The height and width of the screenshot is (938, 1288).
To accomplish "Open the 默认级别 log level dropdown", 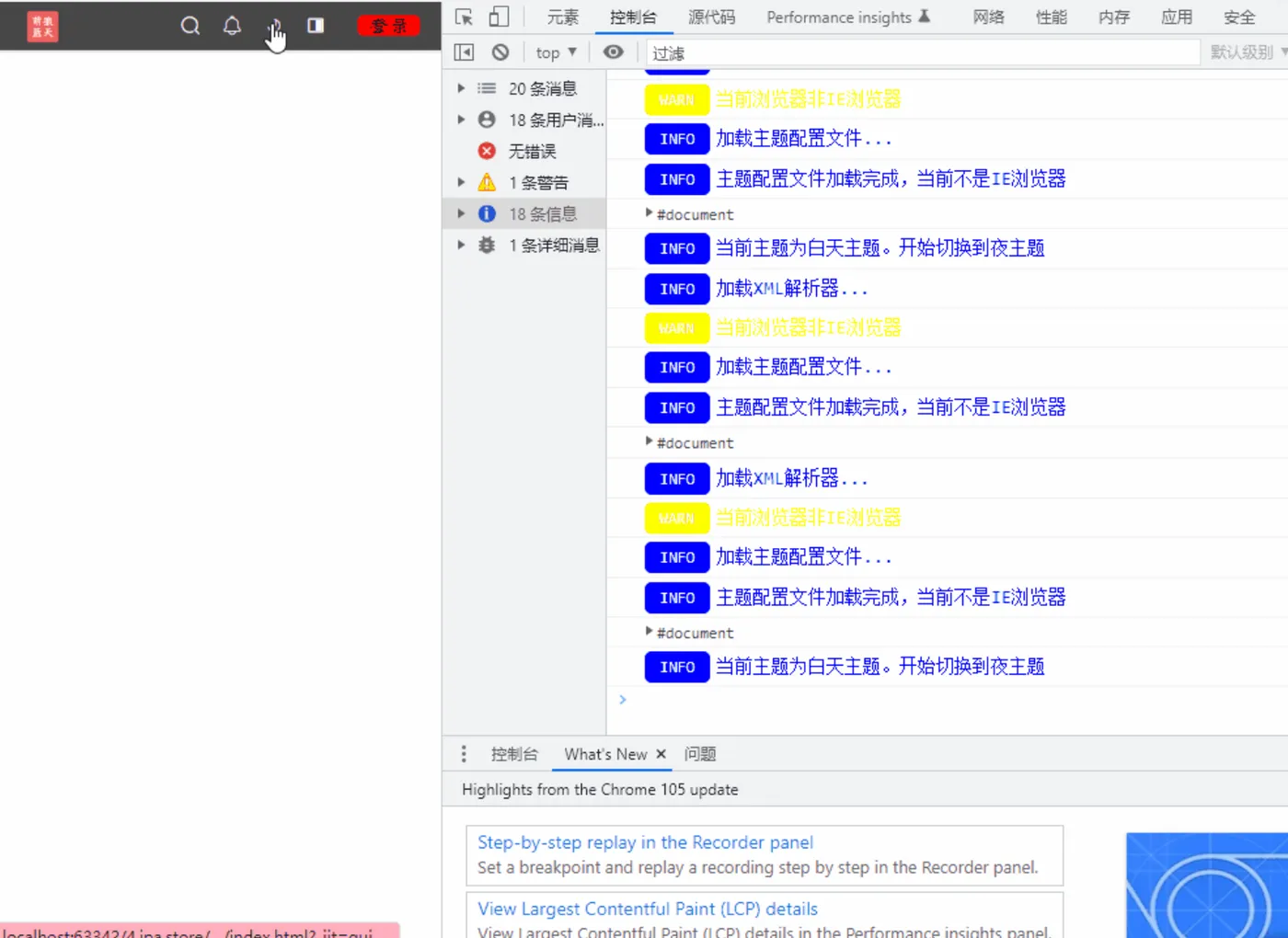I will pyautogui.click(x=1248, y=52).
